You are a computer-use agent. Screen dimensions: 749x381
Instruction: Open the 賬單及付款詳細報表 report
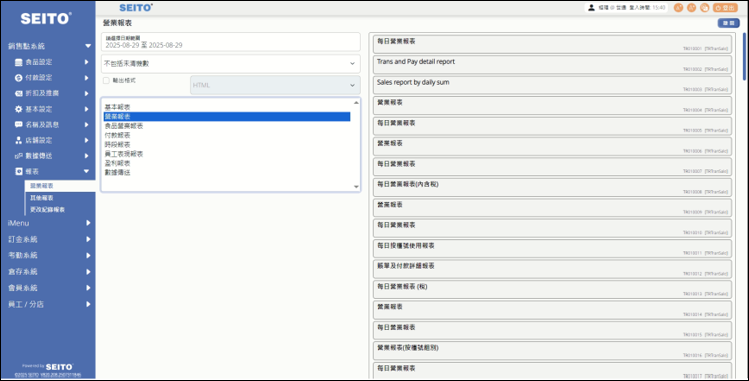(552, 269)
